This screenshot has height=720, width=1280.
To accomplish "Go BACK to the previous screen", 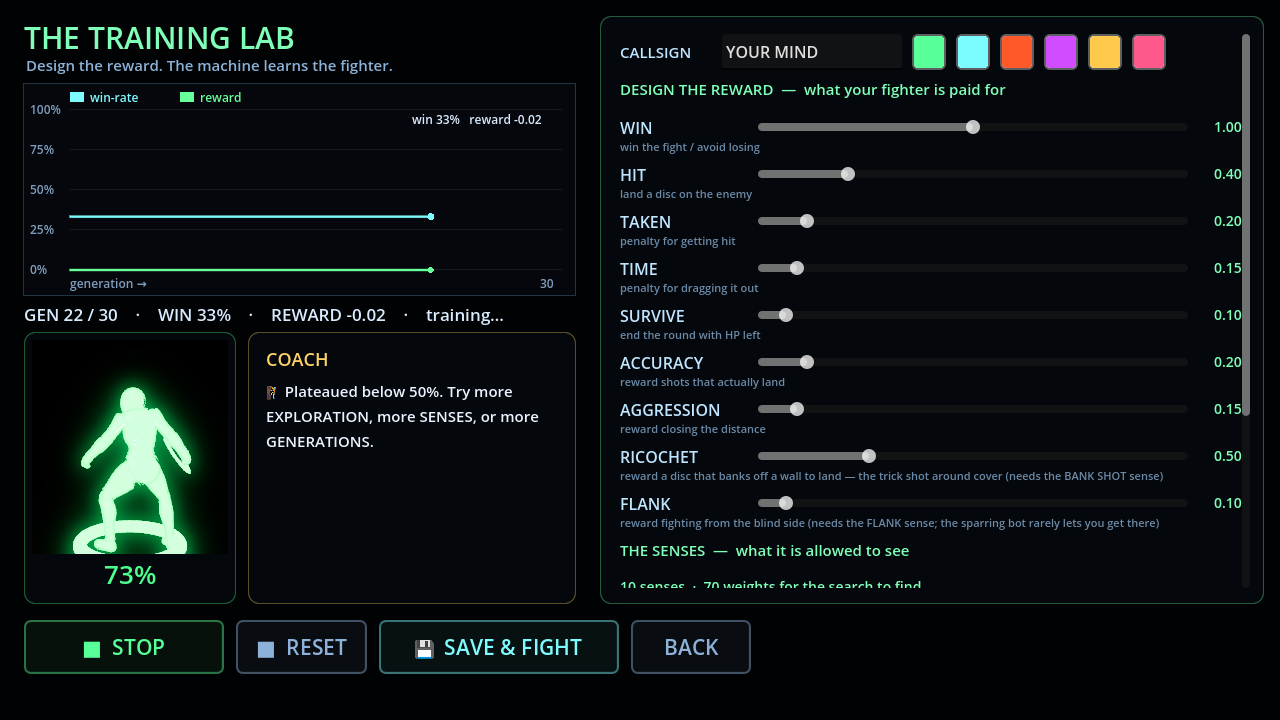I will 691,647.
